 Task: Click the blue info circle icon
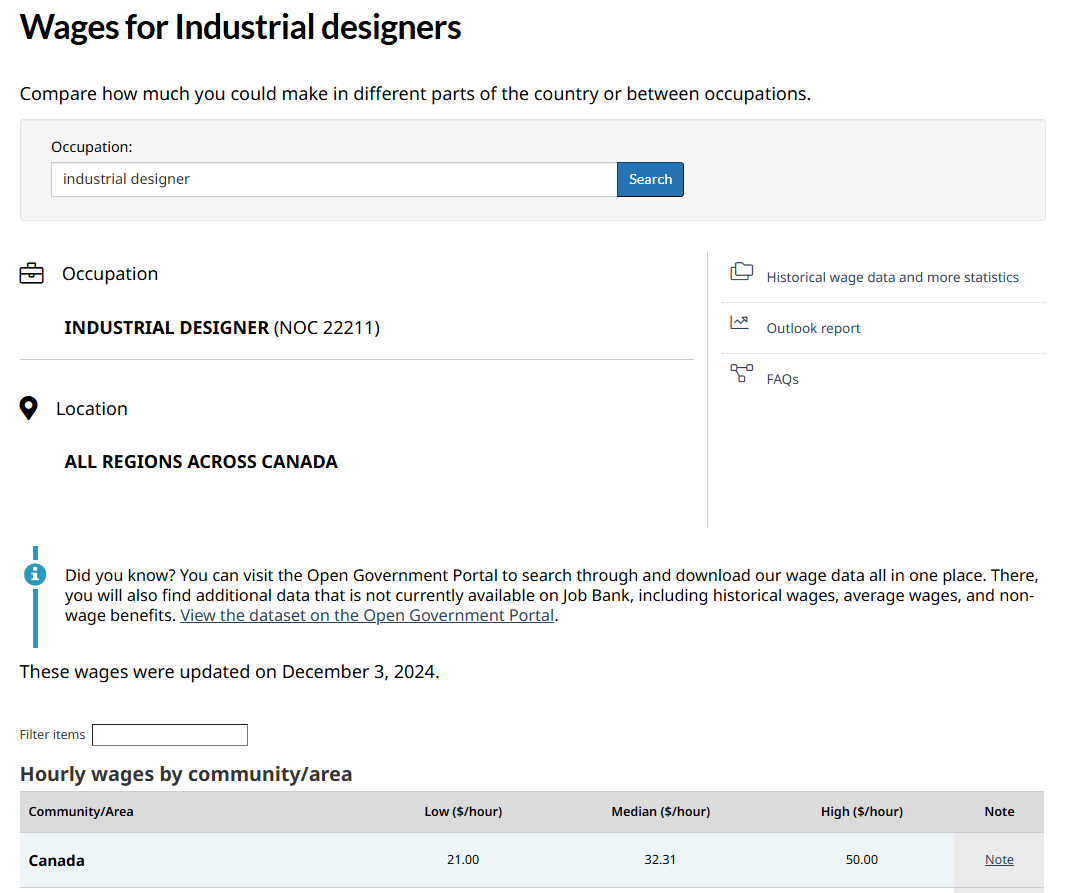pos(35,574)
